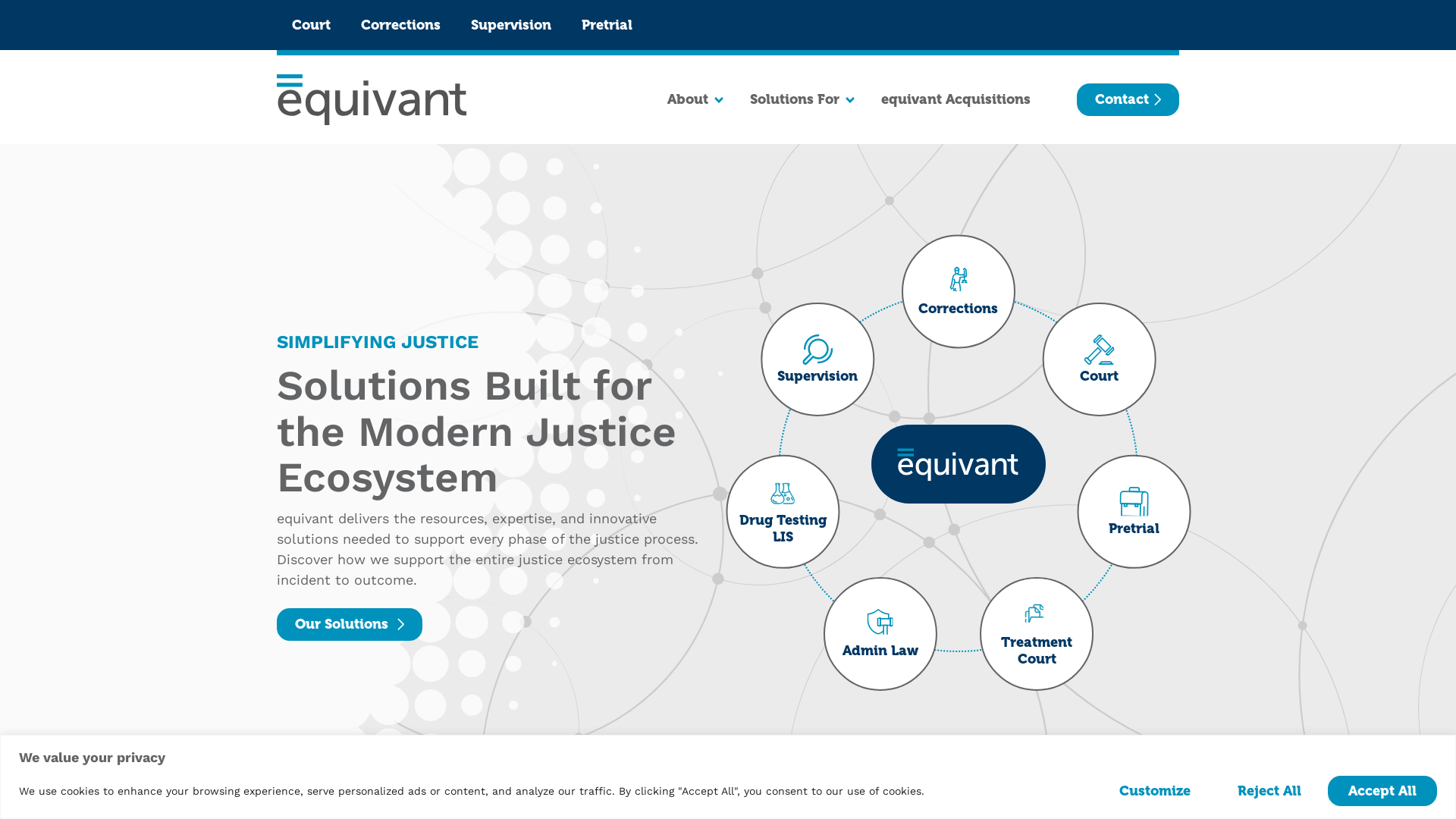Viewport: 1456px width, 819px height.
Task: Click the Admin Law shield icon
Action: point(880,622)
